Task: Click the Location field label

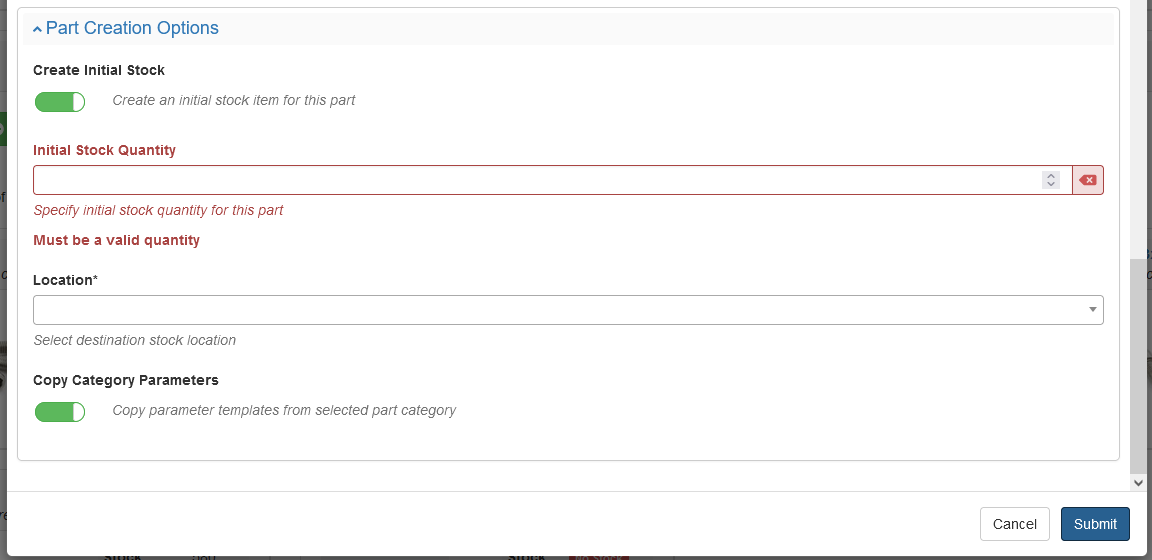Action: coord(65,280)
